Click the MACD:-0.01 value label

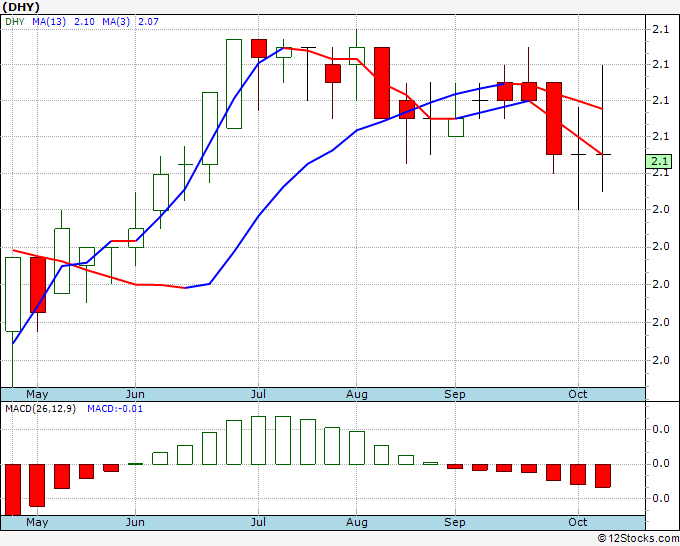pyautogui.click(x=115, y=409)
